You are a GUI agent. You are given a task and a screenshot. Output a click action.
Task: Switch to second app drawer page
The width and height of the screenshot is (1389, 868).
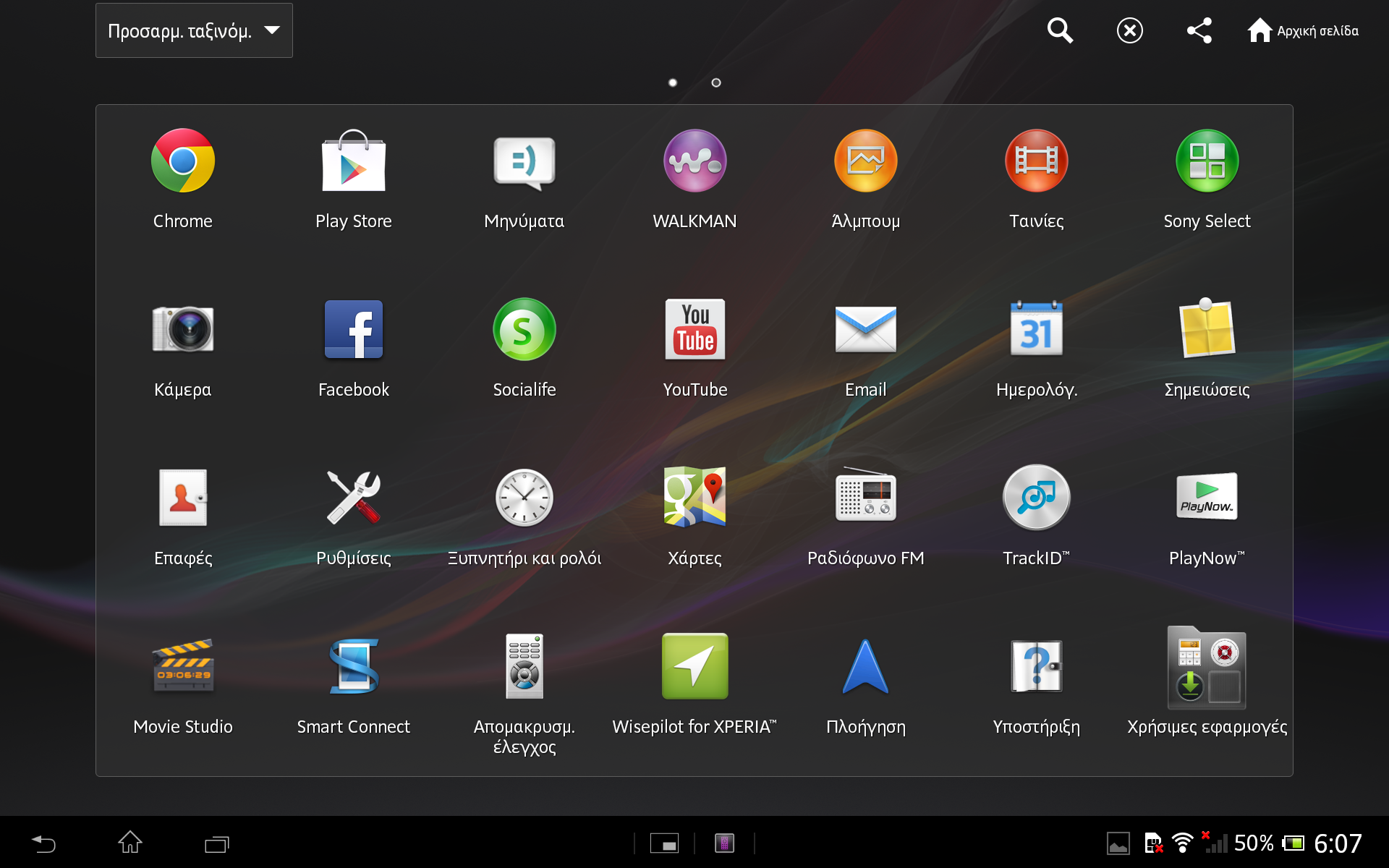click(x=716, y=82)
